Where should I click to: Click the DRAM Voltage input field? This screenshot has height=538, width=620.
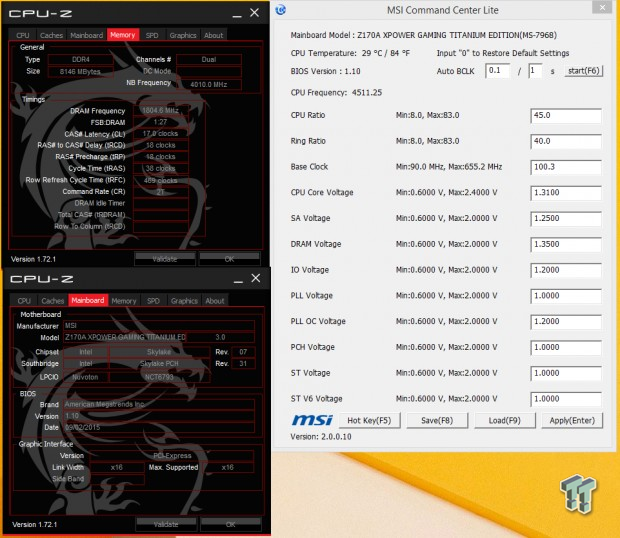566,244
